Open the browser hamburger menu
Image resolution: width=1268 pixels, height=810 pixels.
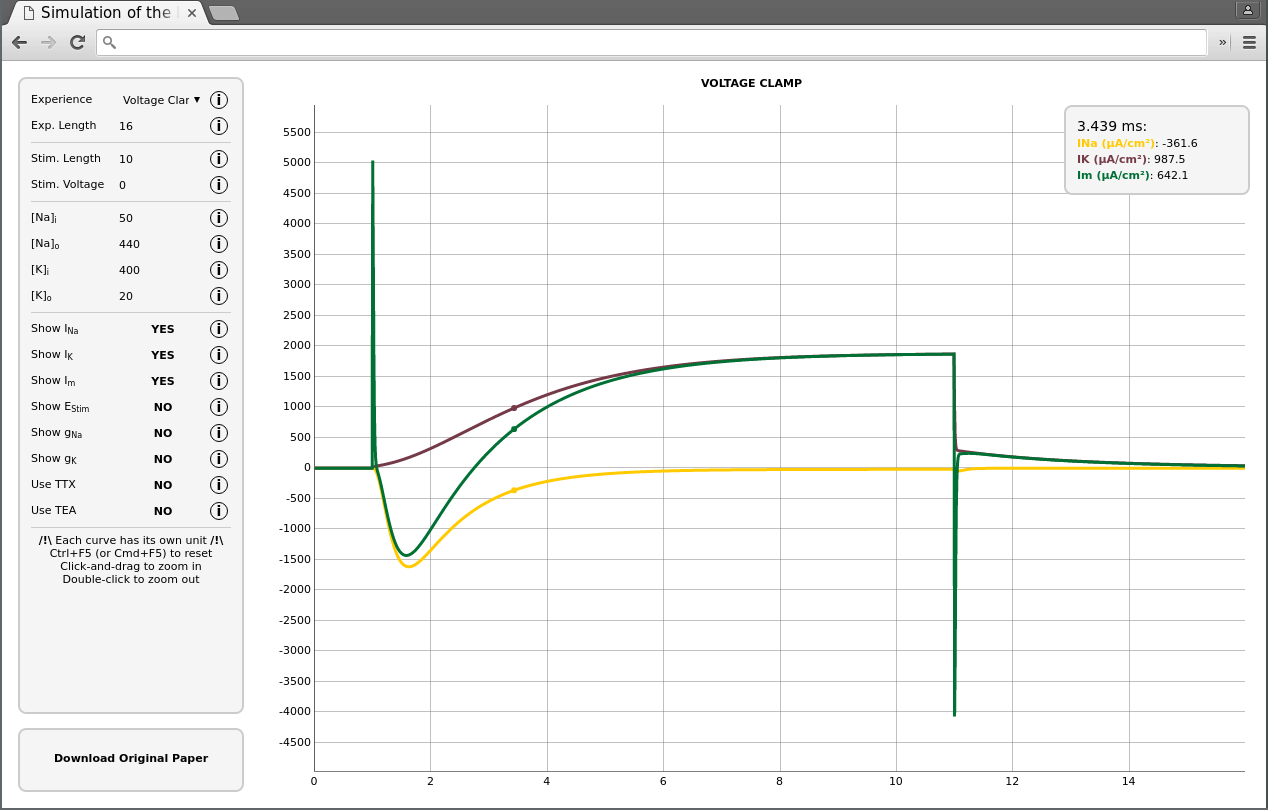(x=1249, y=42)
